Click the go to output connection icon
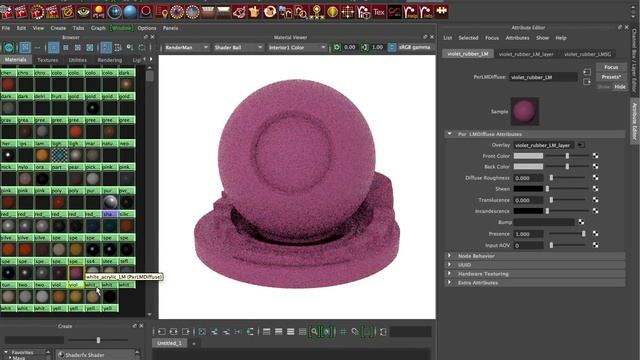 click(587, 82)
